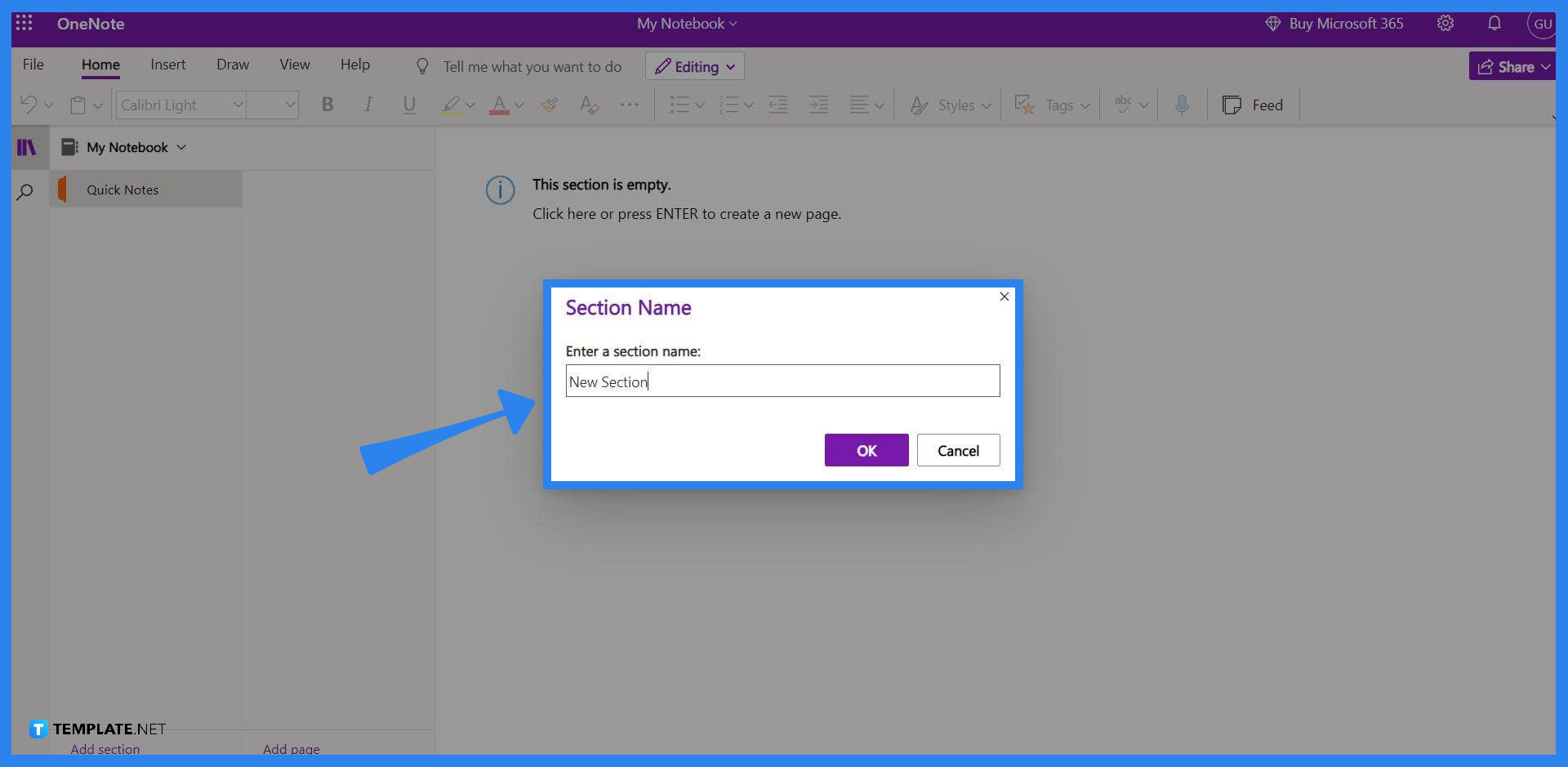This screenshot has height=767, width=1568.
Task: Start voice dictation with the microphone icon
Action: click(1182, 105)
